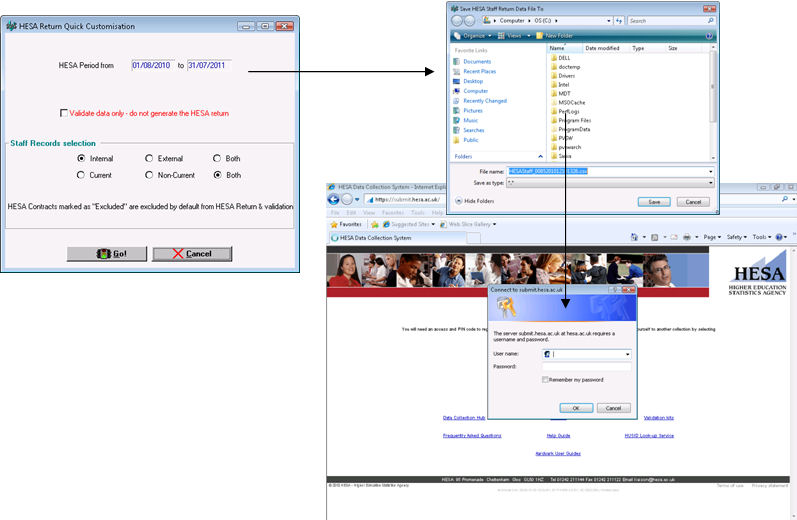Open Documents in Favorite Links
797x520 pixels.
click(477, 62)
